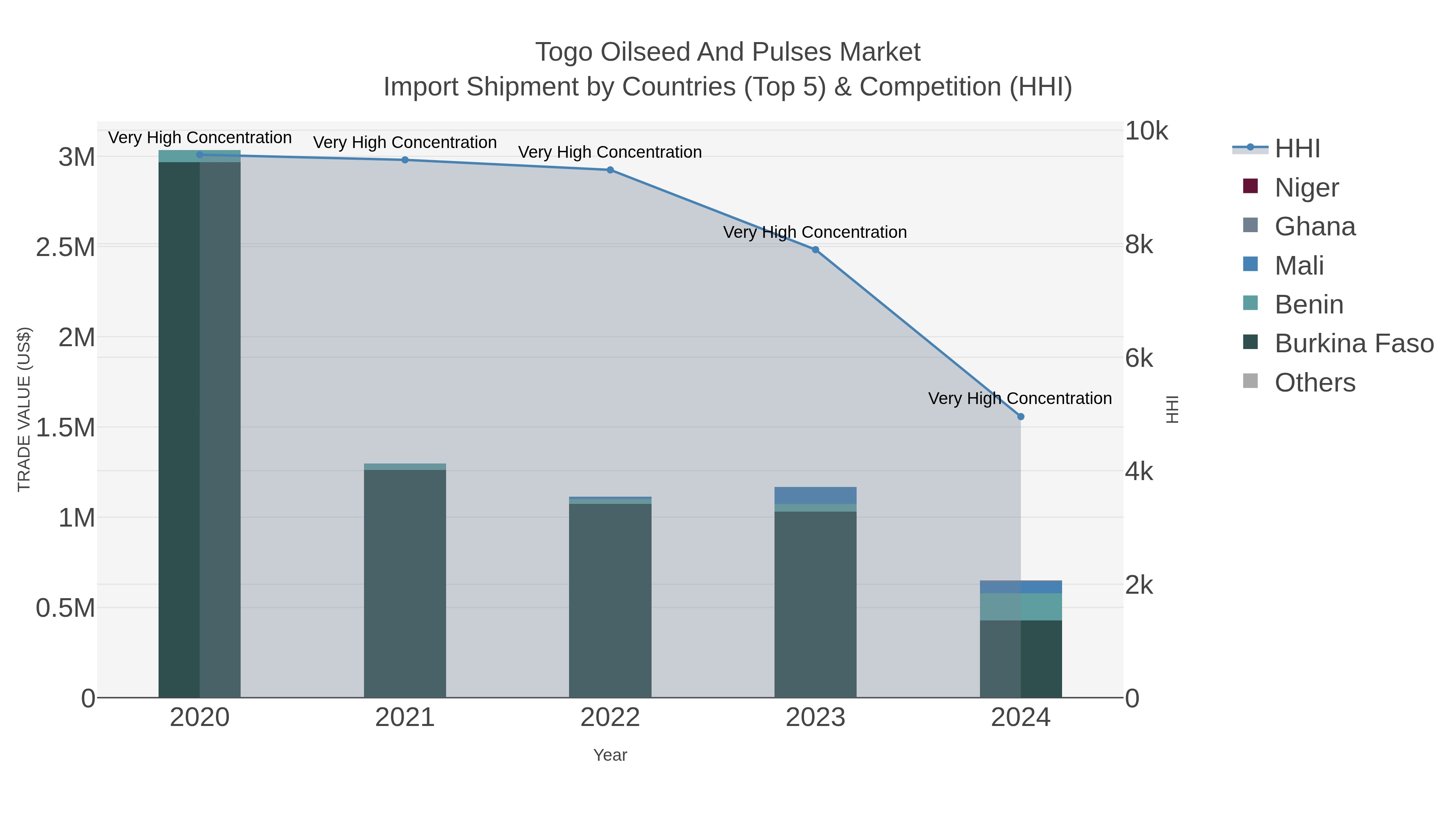
Task: Click the 2021 x-axis label
Action: pos(405,718)
